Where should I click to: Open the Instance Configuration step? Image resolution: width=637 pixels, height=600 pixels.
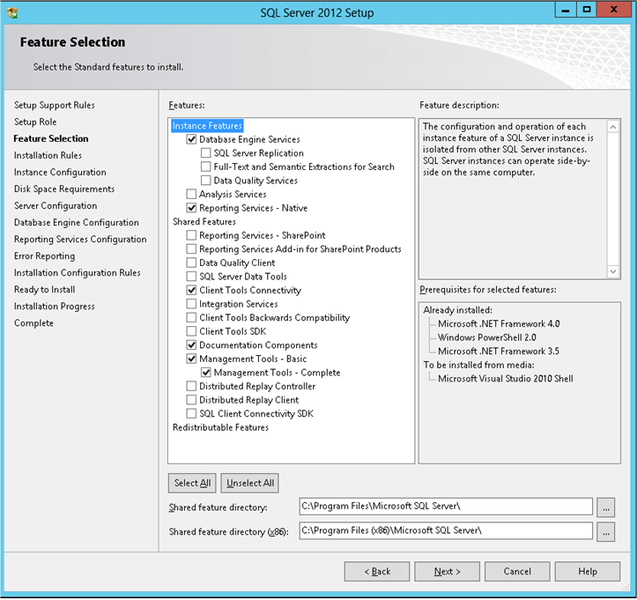[59, 172]
